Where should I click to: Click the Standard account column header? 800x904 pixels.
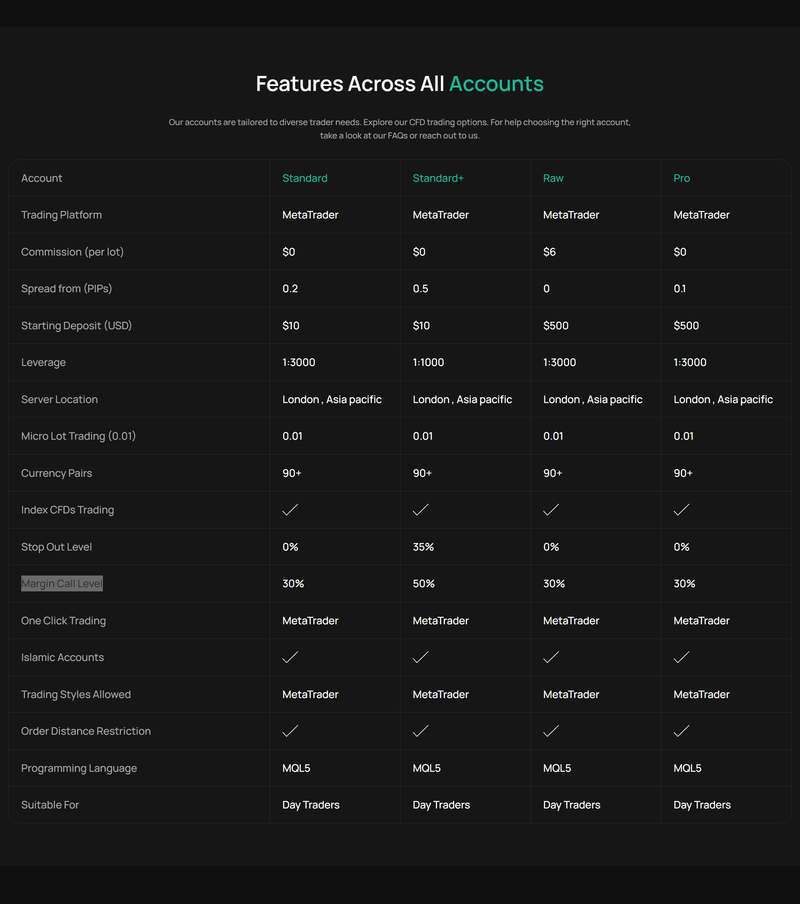(304, 178)
